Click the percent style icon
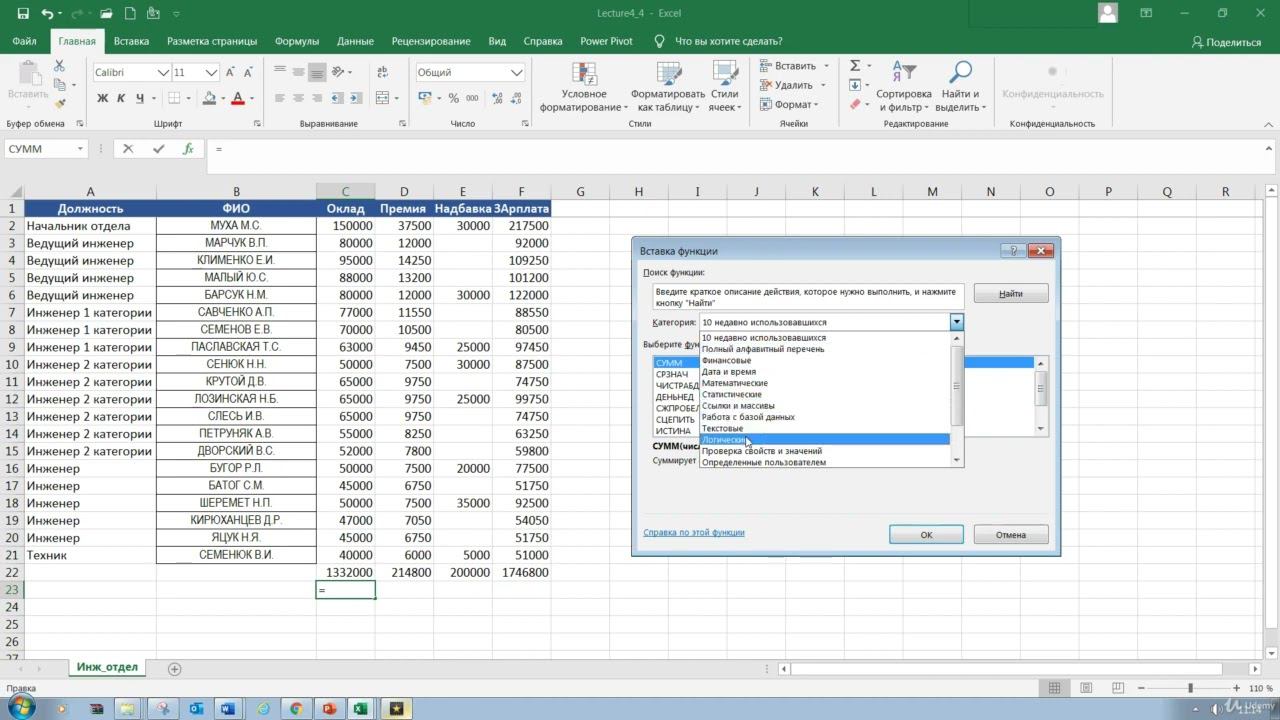 pyautogui.click(x=454, y=98)
